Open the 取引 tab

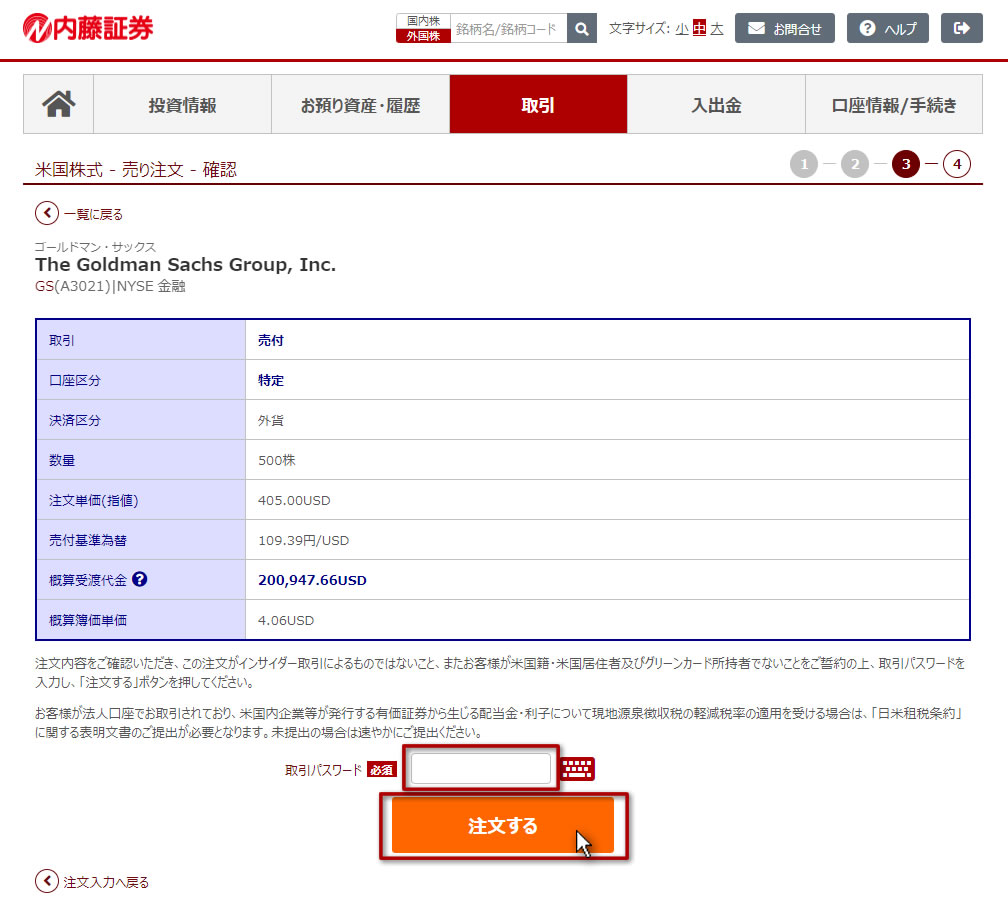click(538, 104)
